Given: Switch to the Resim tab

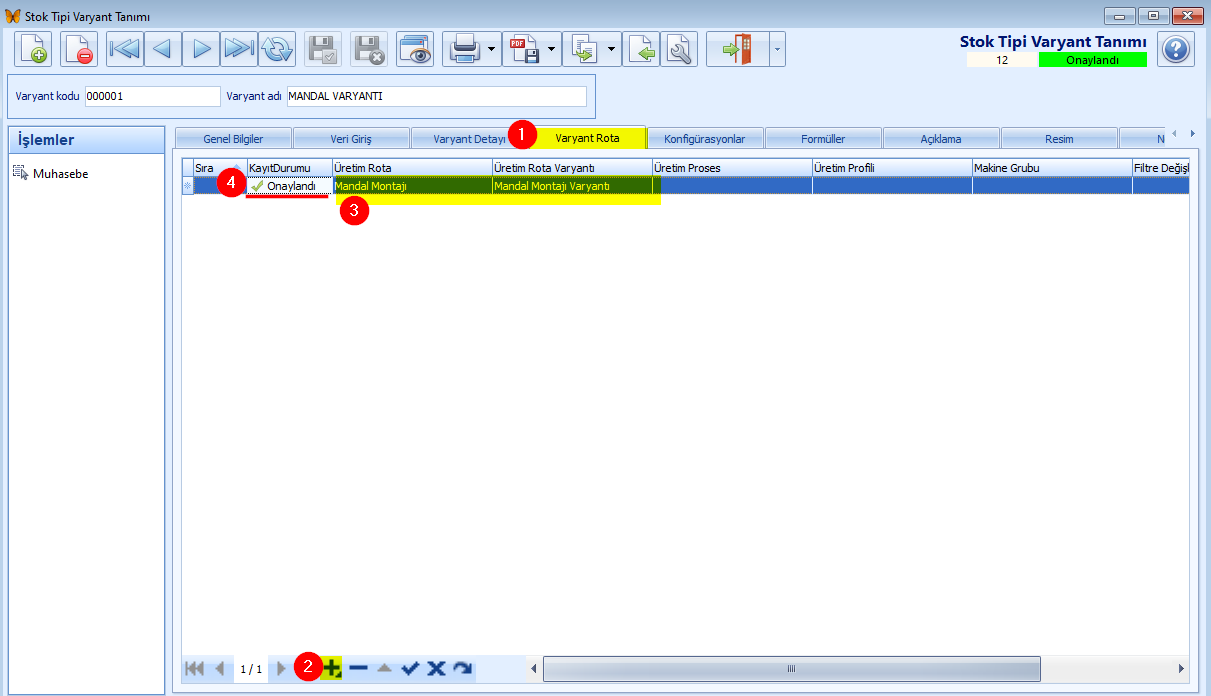Looking at the screenshot, I should tap(1059, 138).
